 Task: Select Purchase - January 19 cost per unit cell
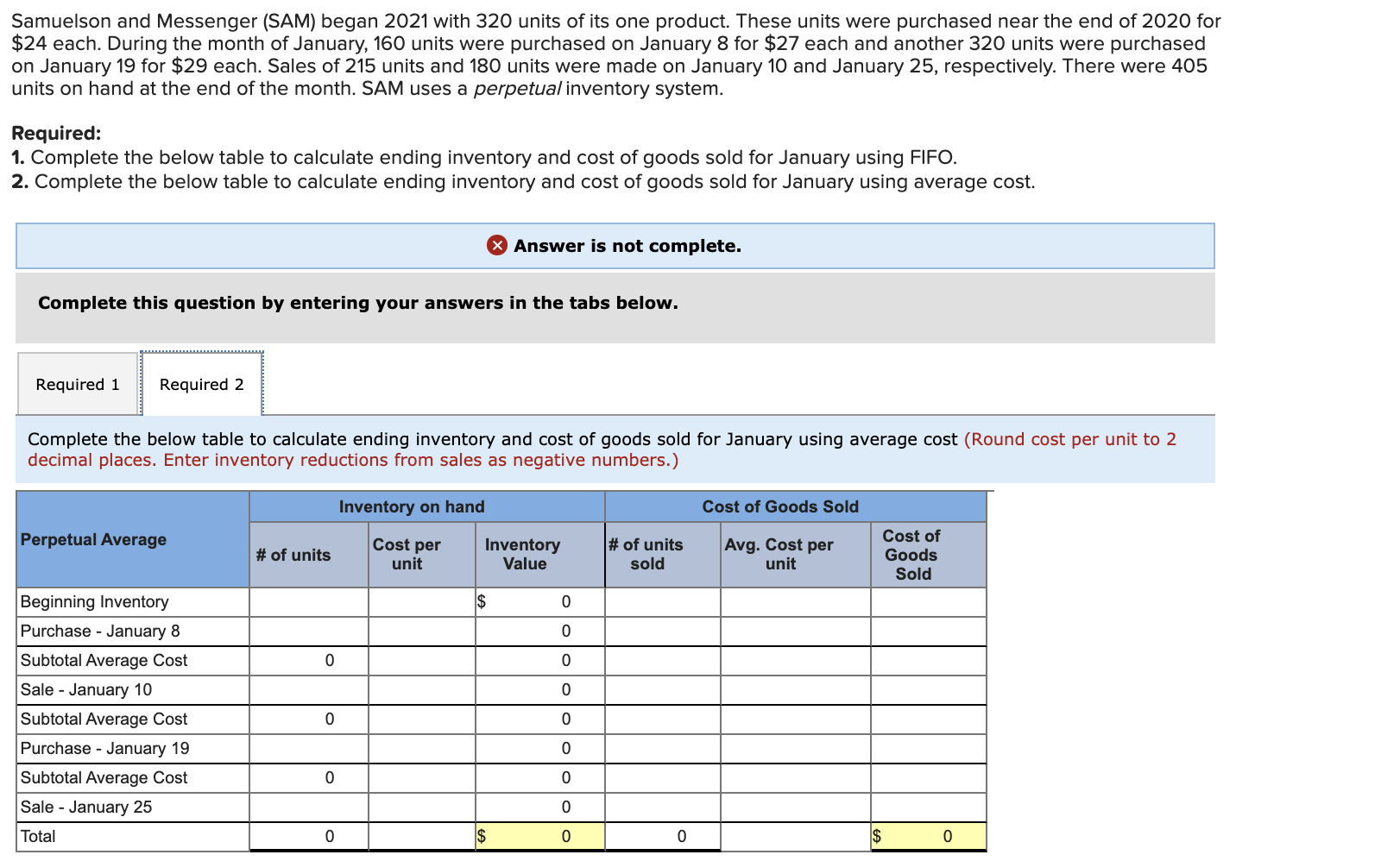(x=422, y=749)
